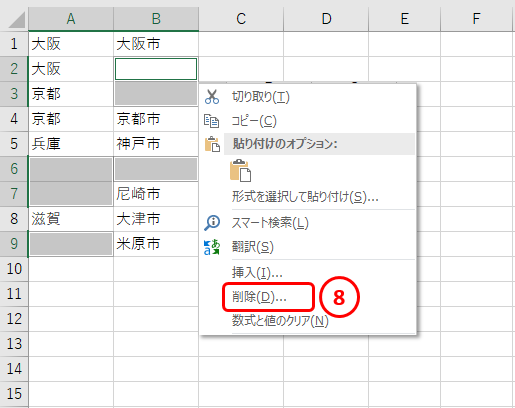Select 翻訳(S) menu entry
This screenshot has width=515, height=408.
[x=253, y=247]
